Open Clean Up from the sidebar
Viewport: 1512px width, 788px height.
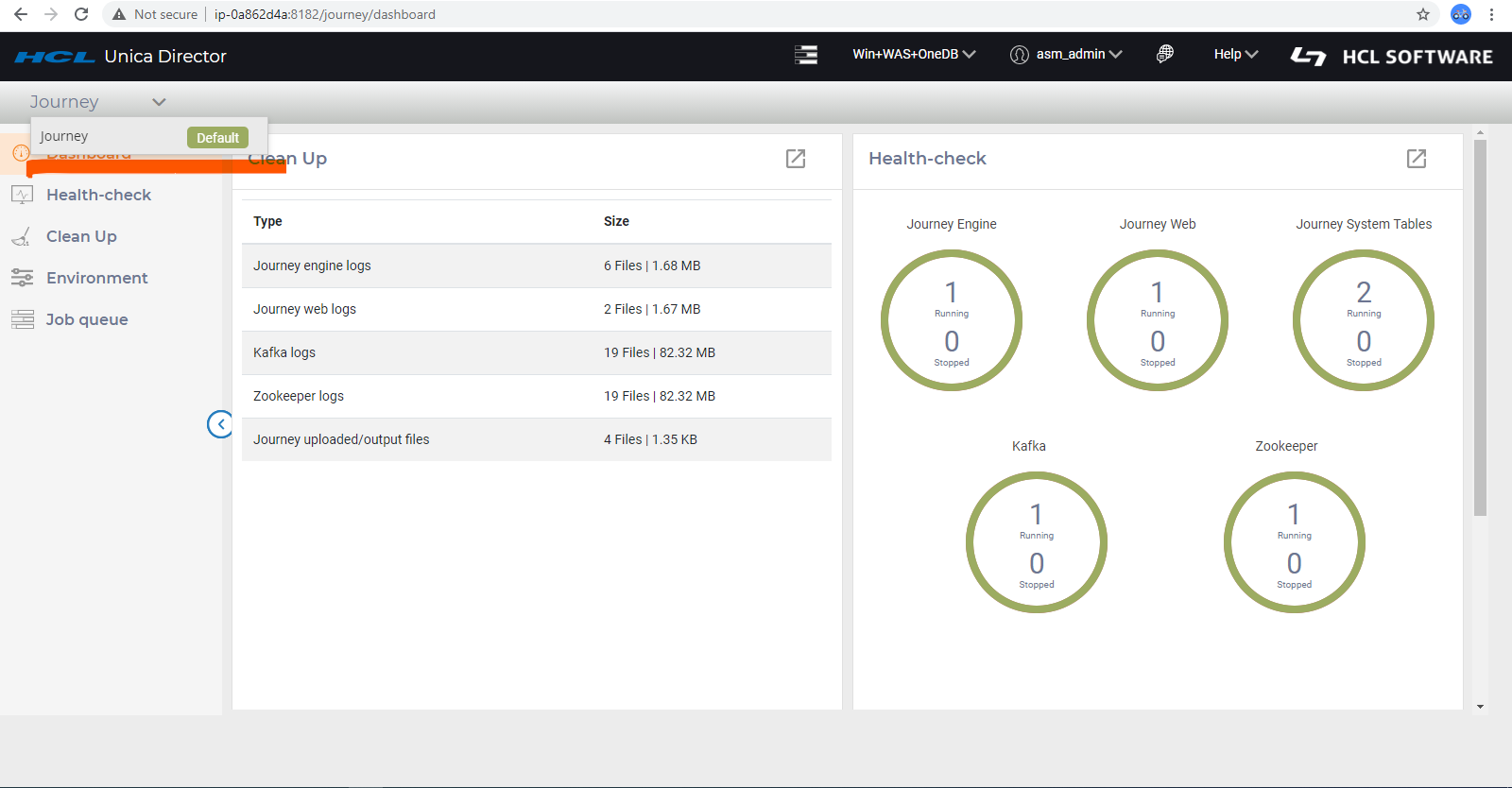[x=81, y=236]
